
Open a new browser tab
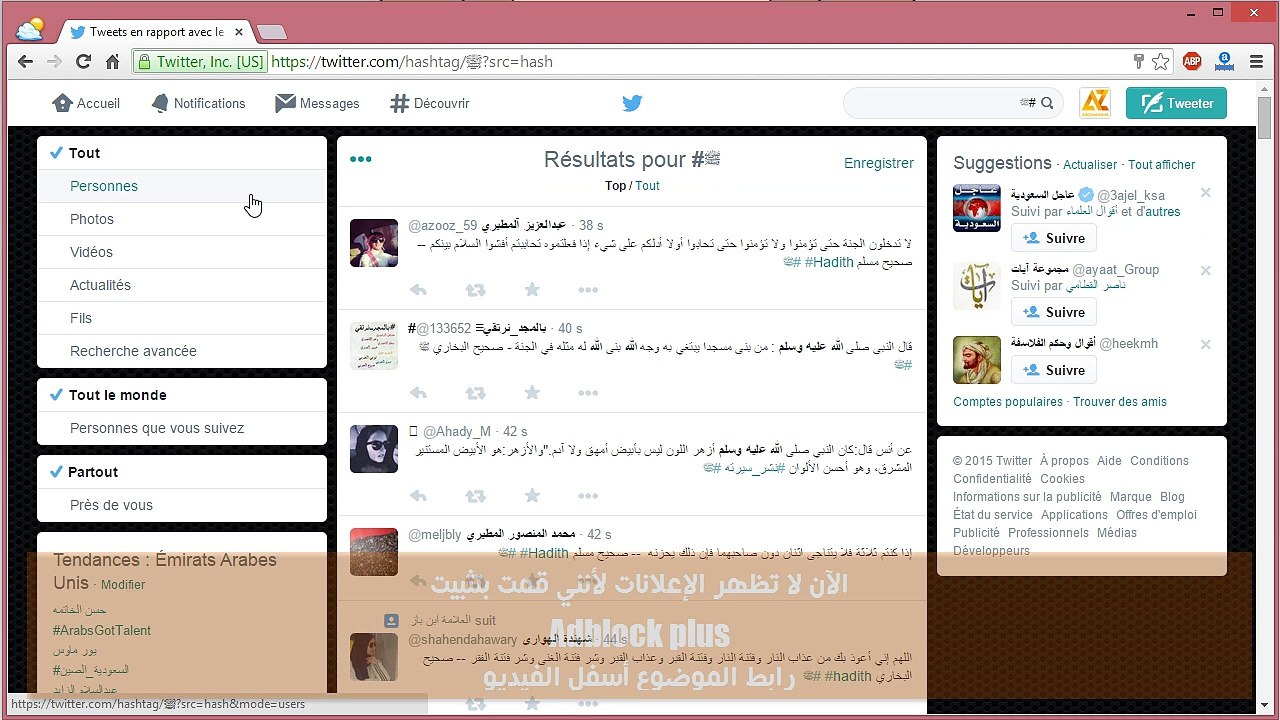(x=271, y=32)
